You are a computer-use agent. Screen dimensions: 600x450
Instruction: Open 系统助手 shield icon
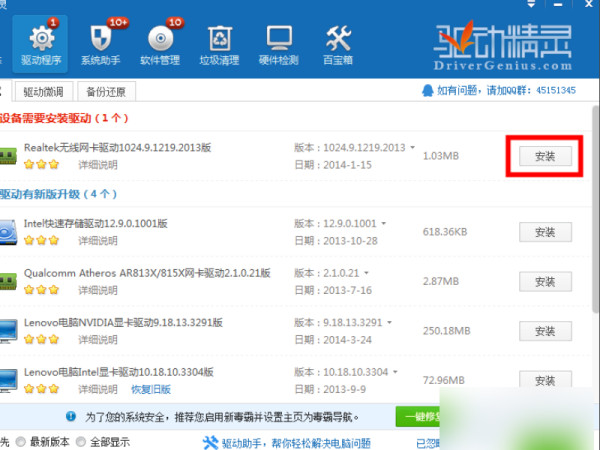pos(101,44)
